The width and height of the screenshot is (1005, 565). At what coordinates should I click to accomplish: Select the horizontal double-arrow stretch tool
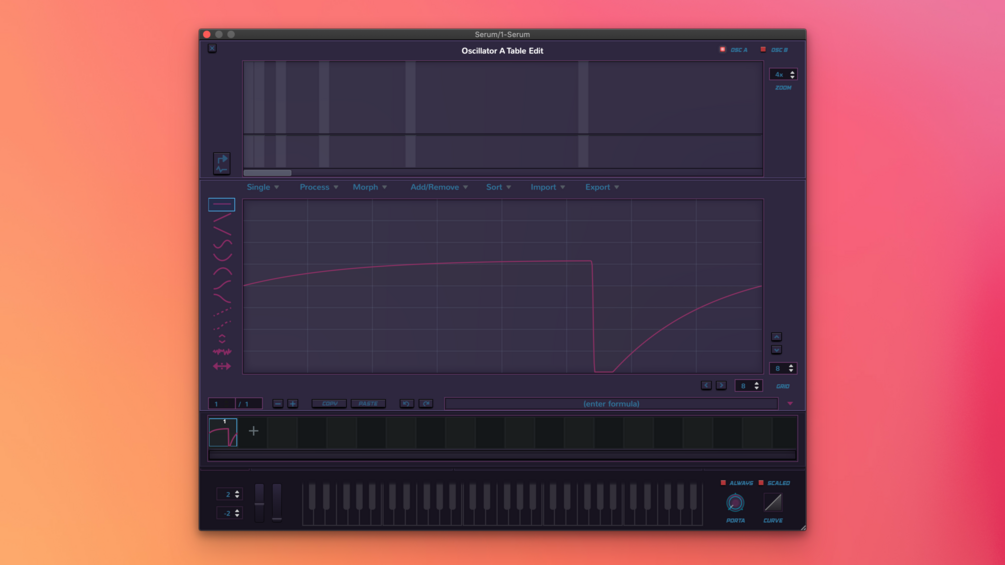point(222,366)
